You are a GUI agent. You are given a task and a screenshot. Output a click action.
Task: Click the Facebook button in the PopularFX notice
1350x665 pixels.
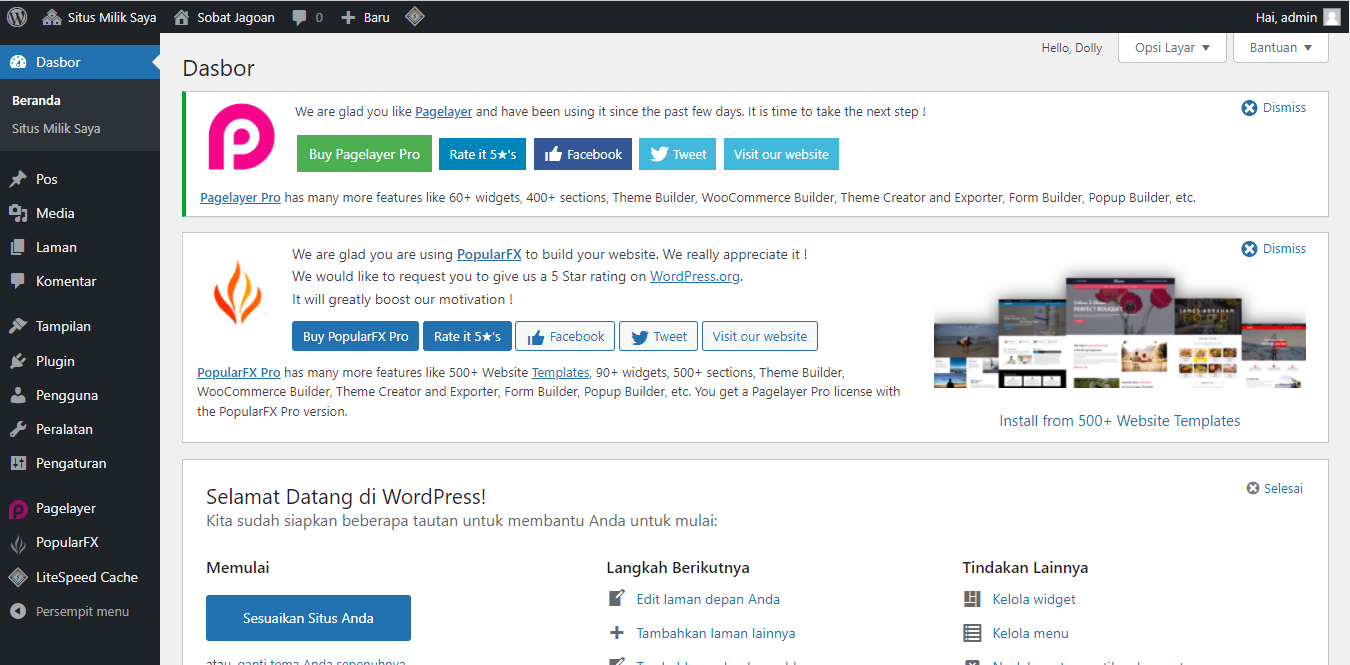click(565, 336)
